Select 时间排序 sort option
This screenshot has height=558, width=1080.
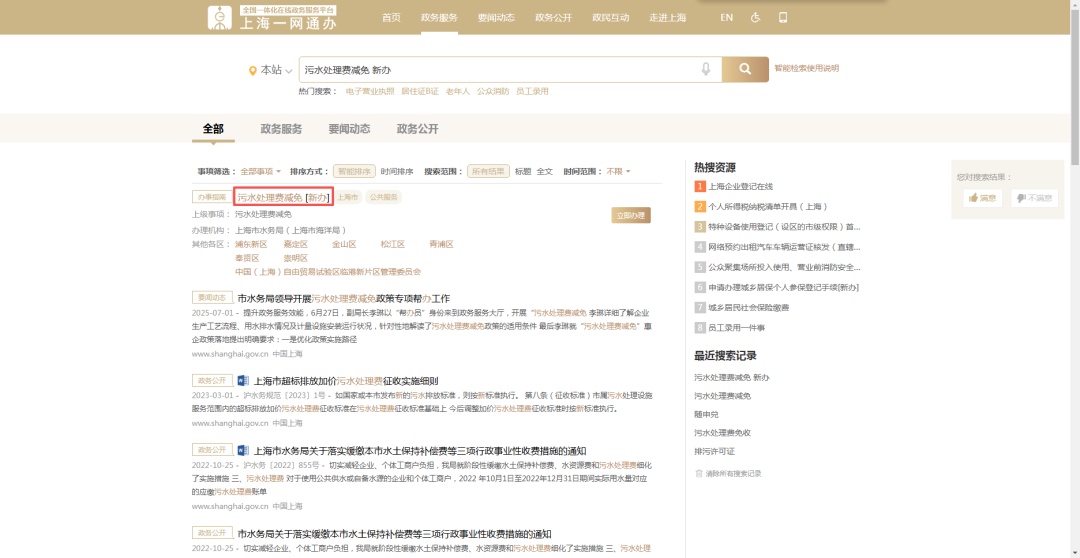397,171
